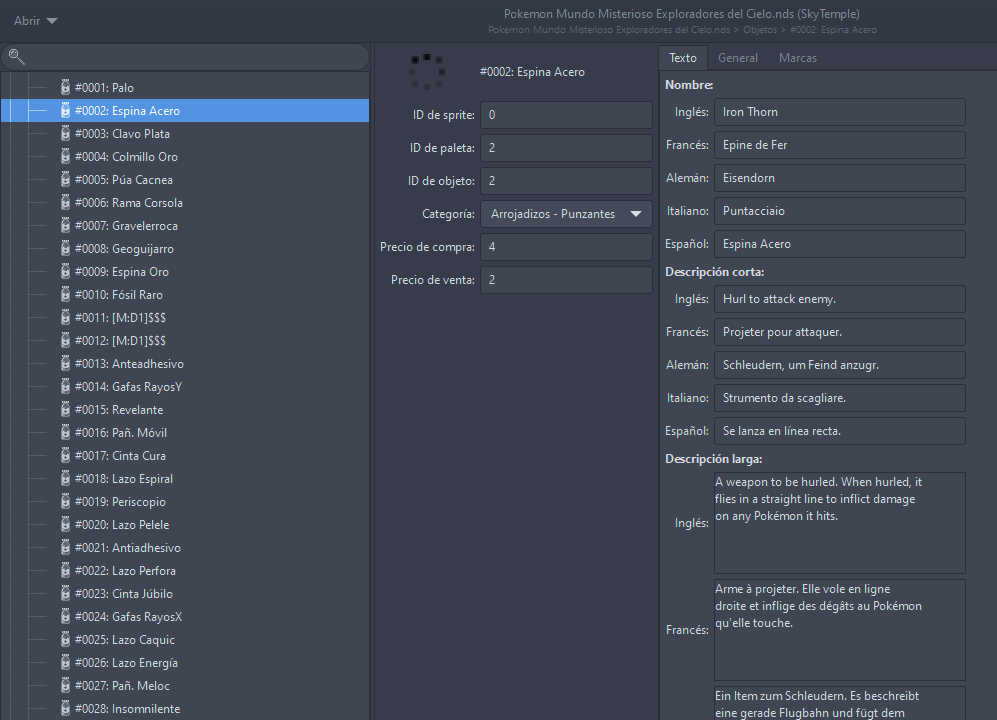Click the icon next to #0010: Fósil Raro
The width and height of the screenshot is (997, 720).
pyautogui.click(x=65, y=295)
